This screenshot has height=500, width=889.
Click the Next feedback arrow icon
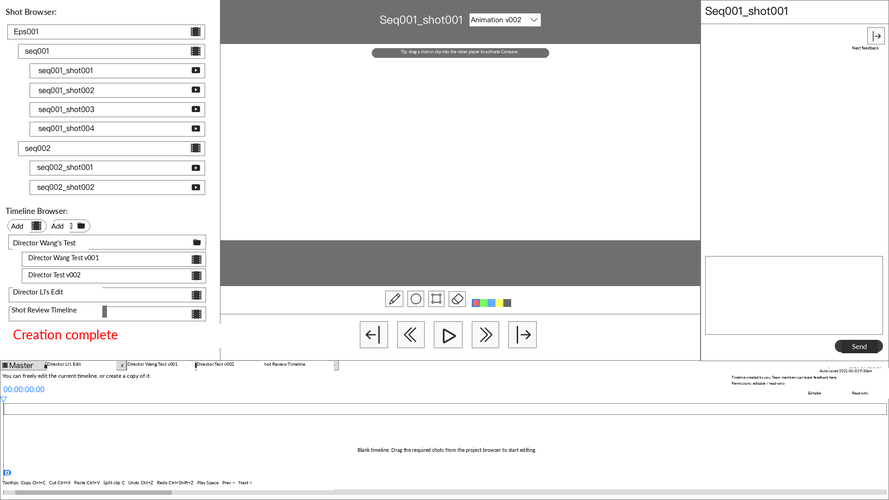876,36
